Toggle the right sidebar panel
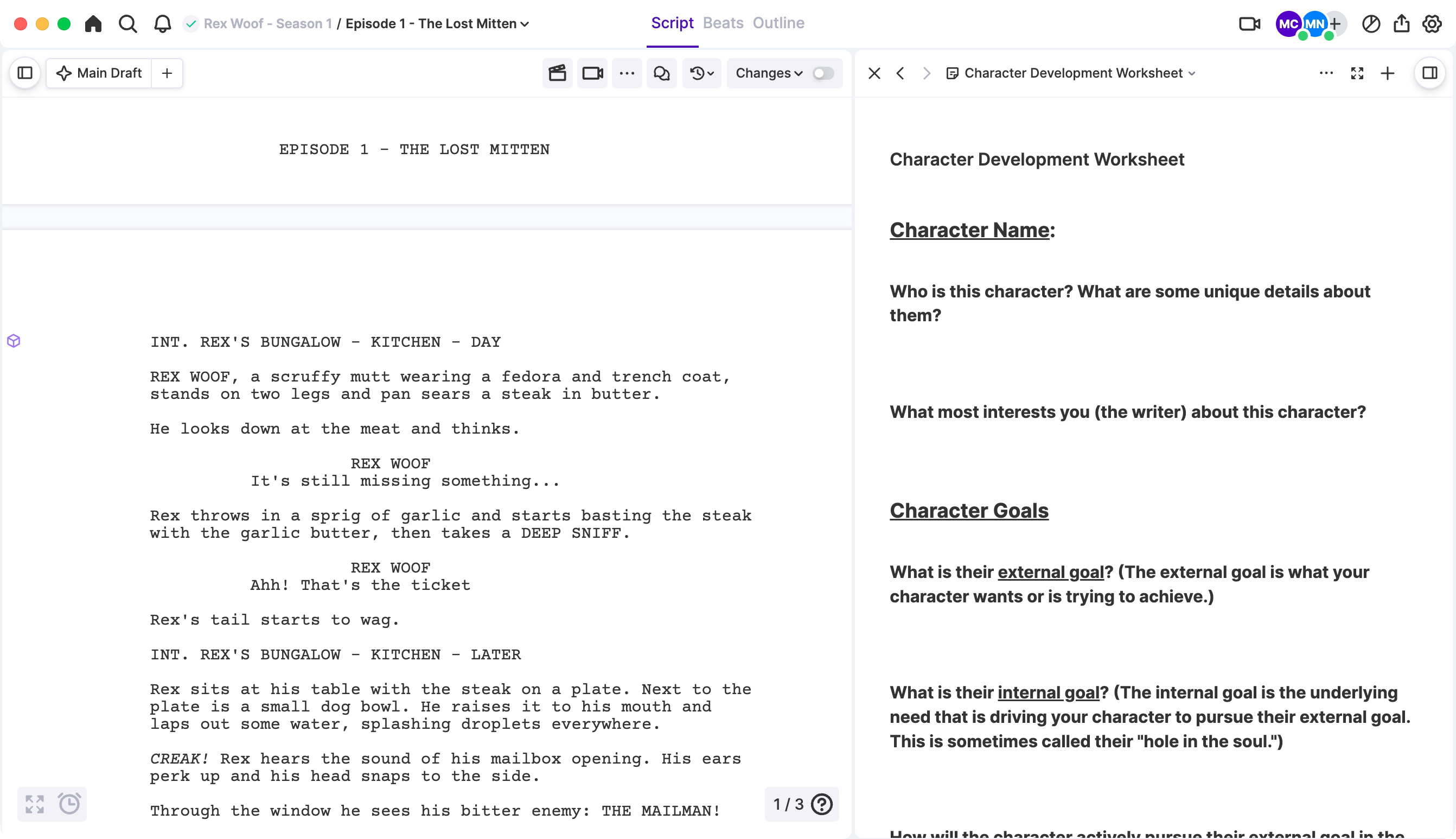1456x839 pixels. click(1429, 73)
